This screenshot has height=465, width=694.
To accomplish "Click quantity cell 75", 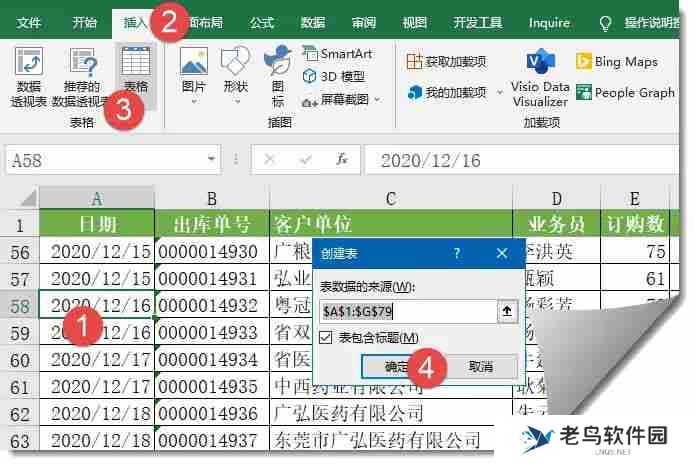I will (635, 252).
